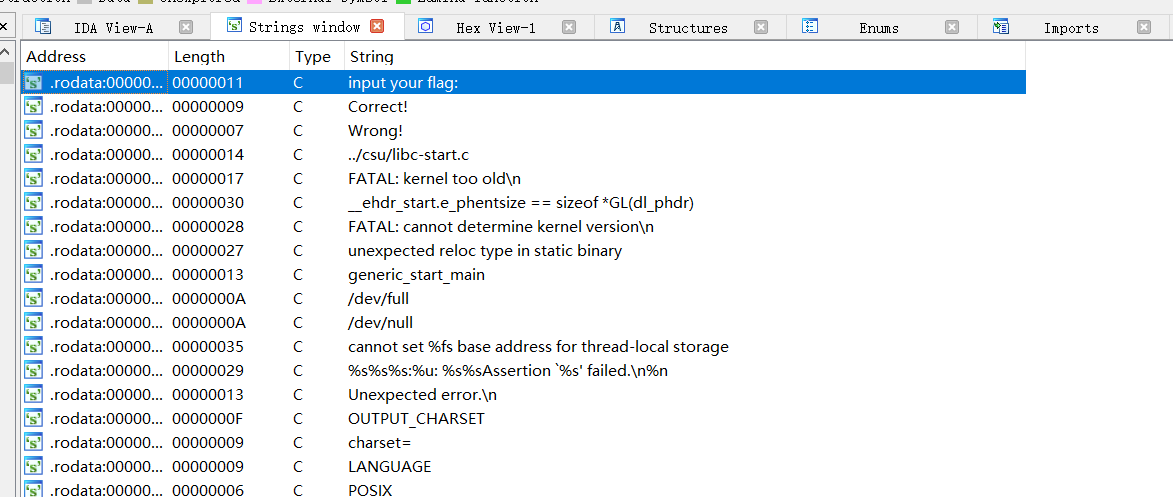Open the Structures tab
This screenshot has width=1173, height=497.
click(688, 28)
